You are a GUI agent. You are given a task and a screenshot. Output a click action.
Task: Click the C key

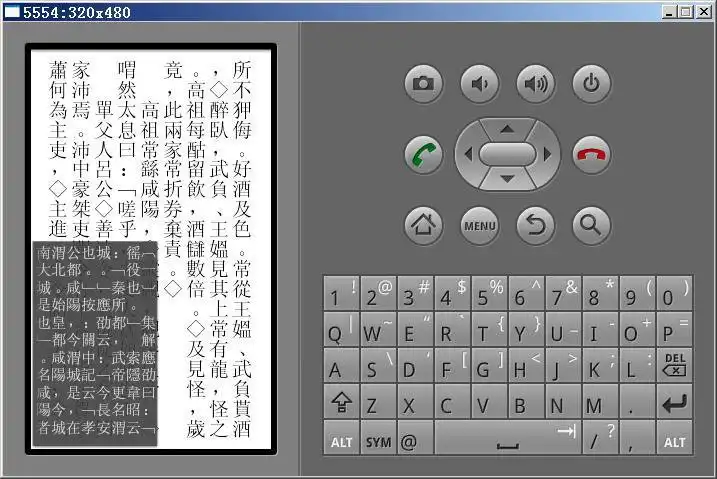[x=453, y=402]
